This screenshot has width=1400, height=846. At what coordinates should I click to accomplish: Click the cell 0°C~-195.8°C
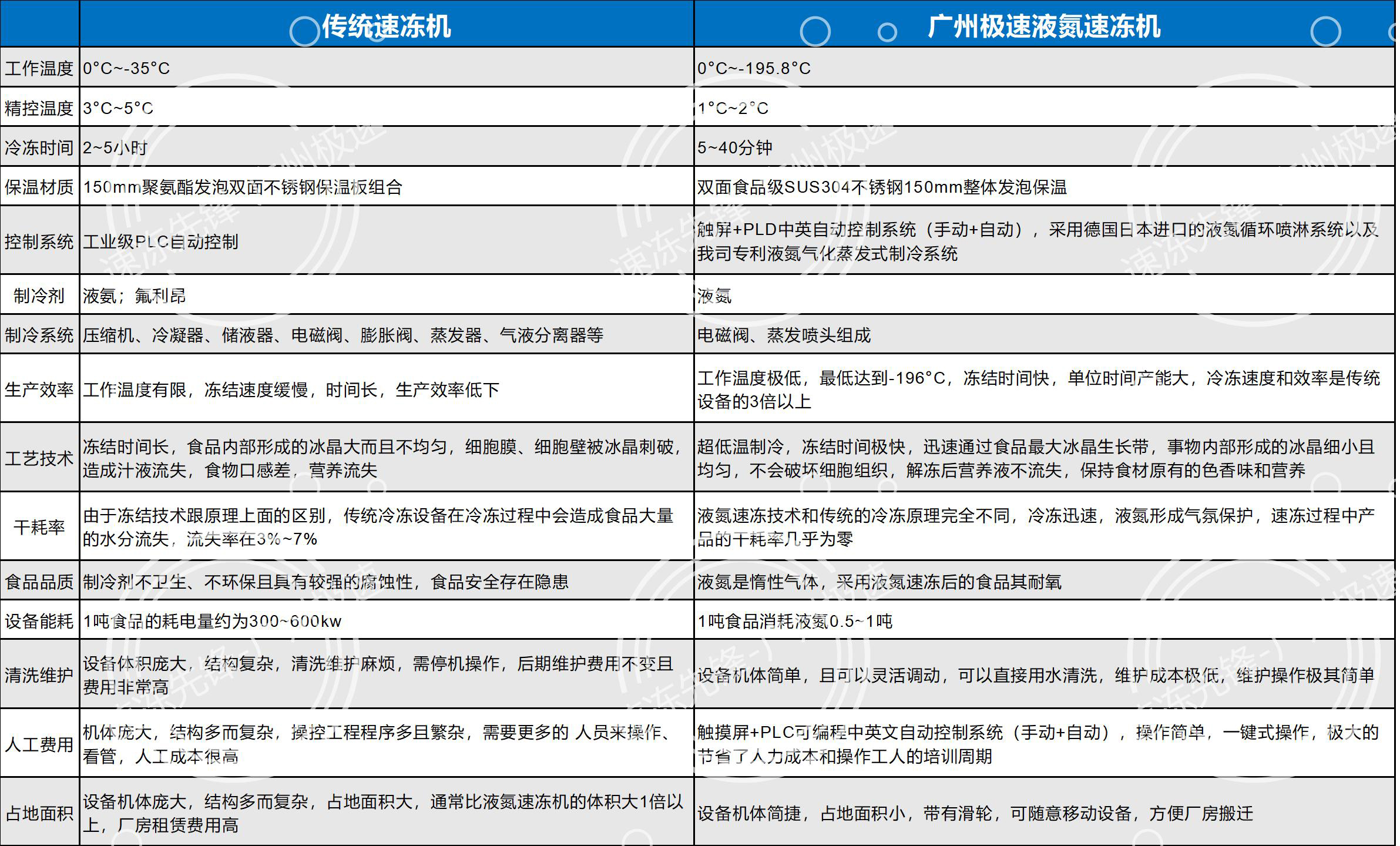coord(1044,68)
